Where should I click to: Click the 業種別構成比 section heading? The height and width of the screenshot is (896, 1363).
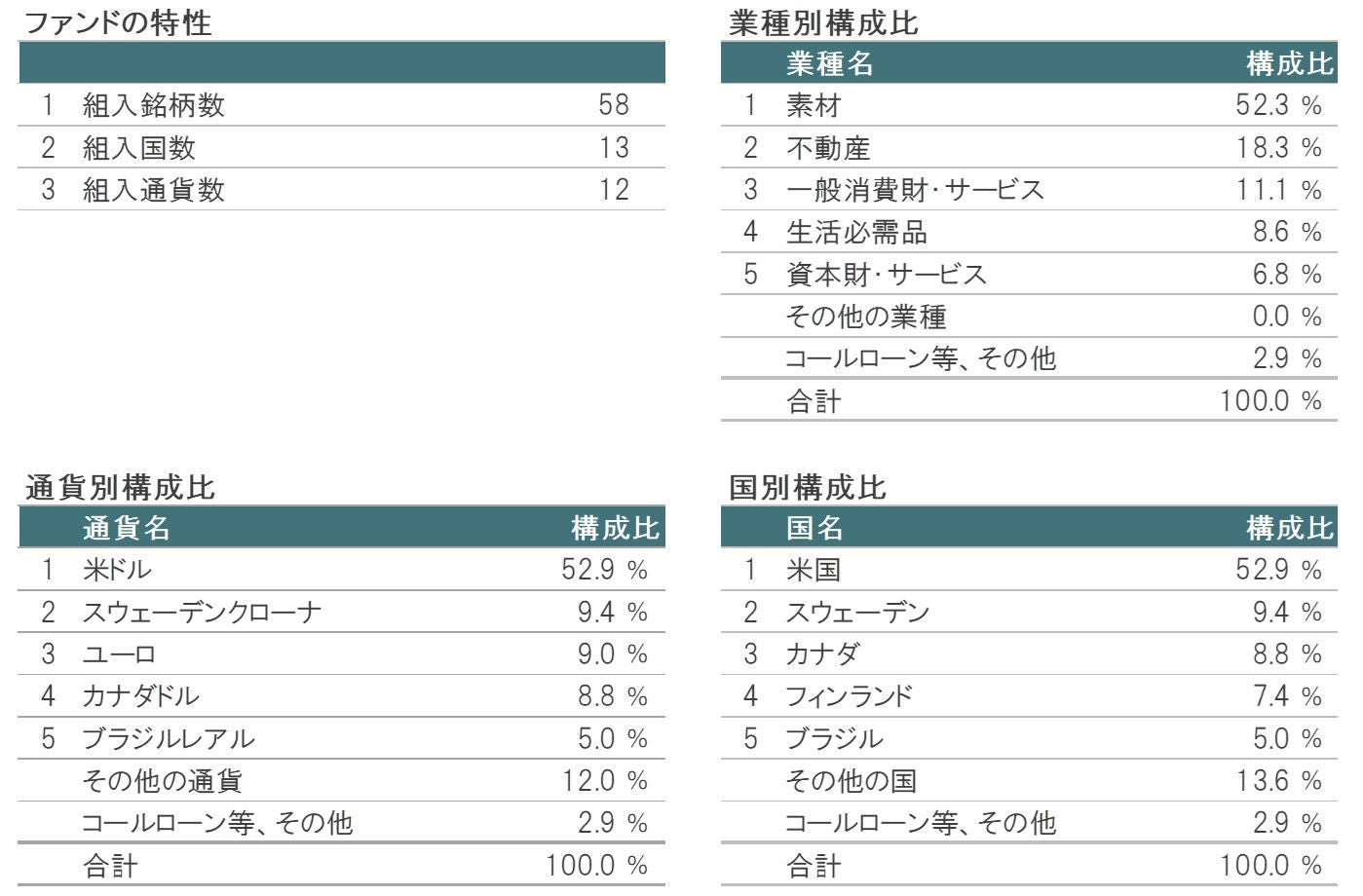pos(823,22)
